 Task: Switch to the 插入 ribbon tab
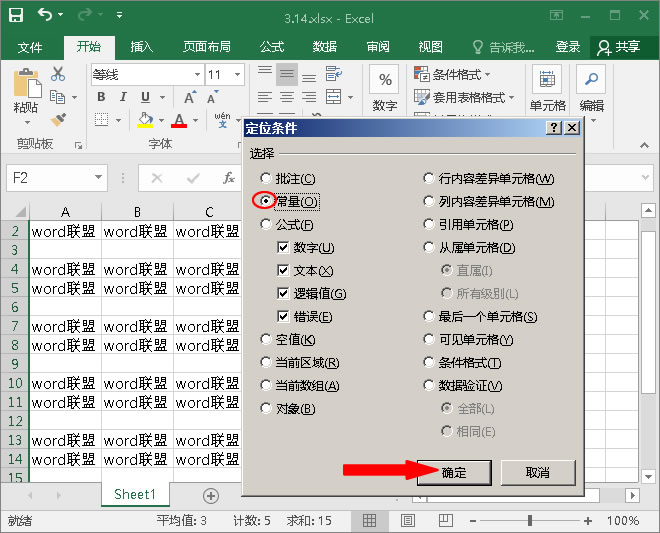[141, 47]
